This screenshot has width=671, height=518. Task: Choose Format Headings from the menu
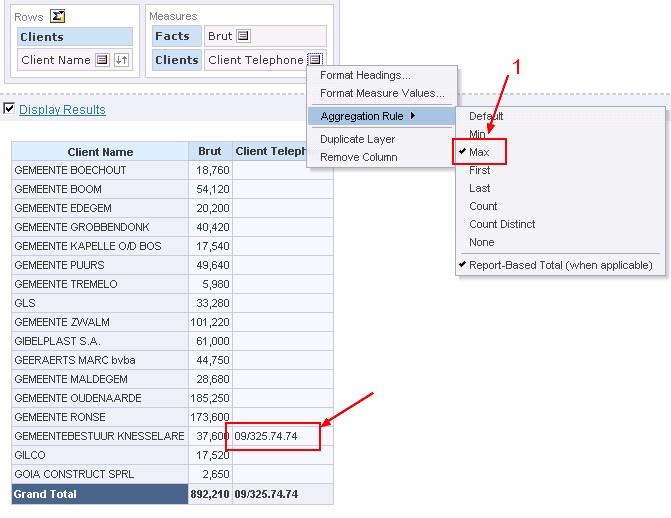365,75
